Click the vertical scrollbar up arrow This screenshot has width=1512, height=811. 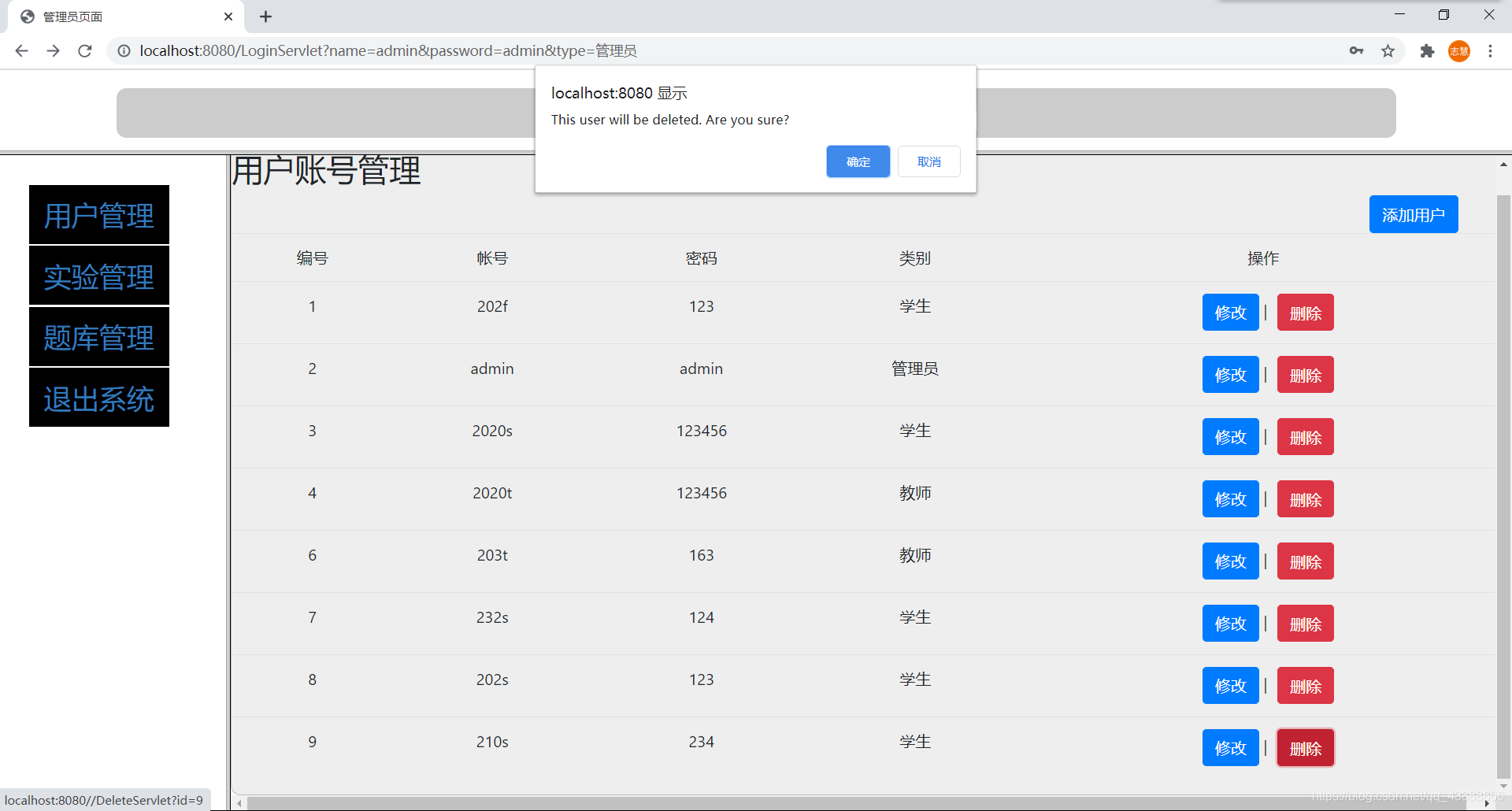coord(1503,165)
